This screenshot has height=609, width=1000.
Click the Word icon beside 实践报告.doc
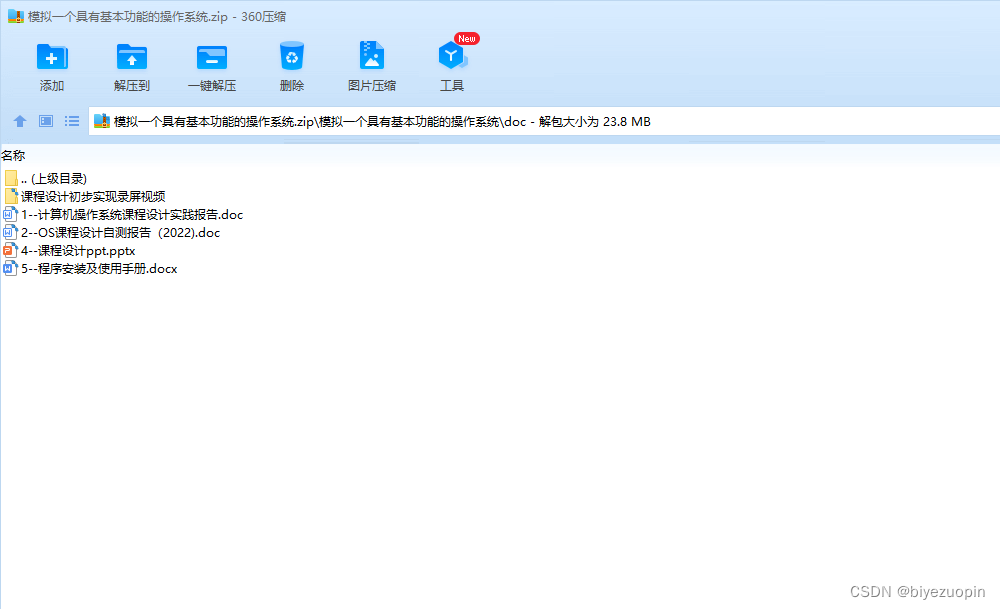coord(9,214)
